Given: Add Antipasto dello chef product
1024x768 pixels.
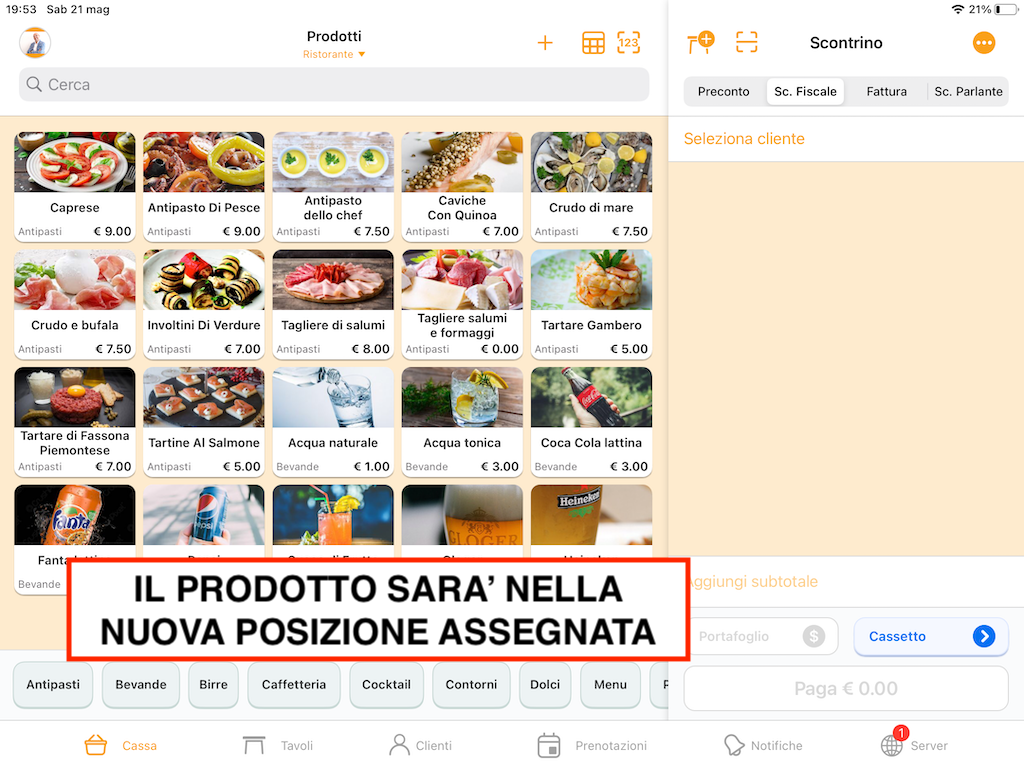Looking at the screenshot, I should 333,187.
